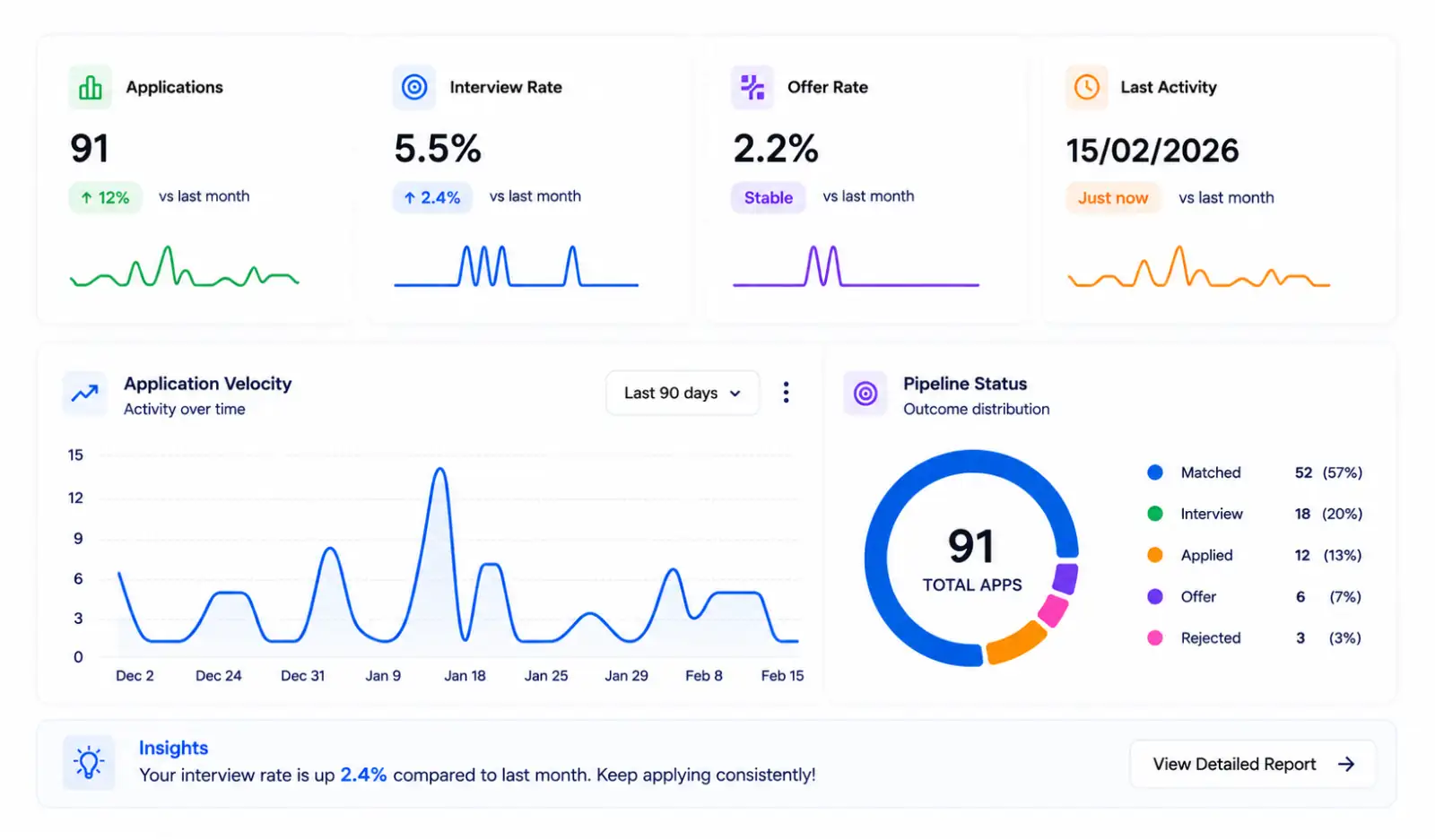The image size is (1435, 840).
Task: Click the Applied legend label
Action: (x=1207, y=555)
